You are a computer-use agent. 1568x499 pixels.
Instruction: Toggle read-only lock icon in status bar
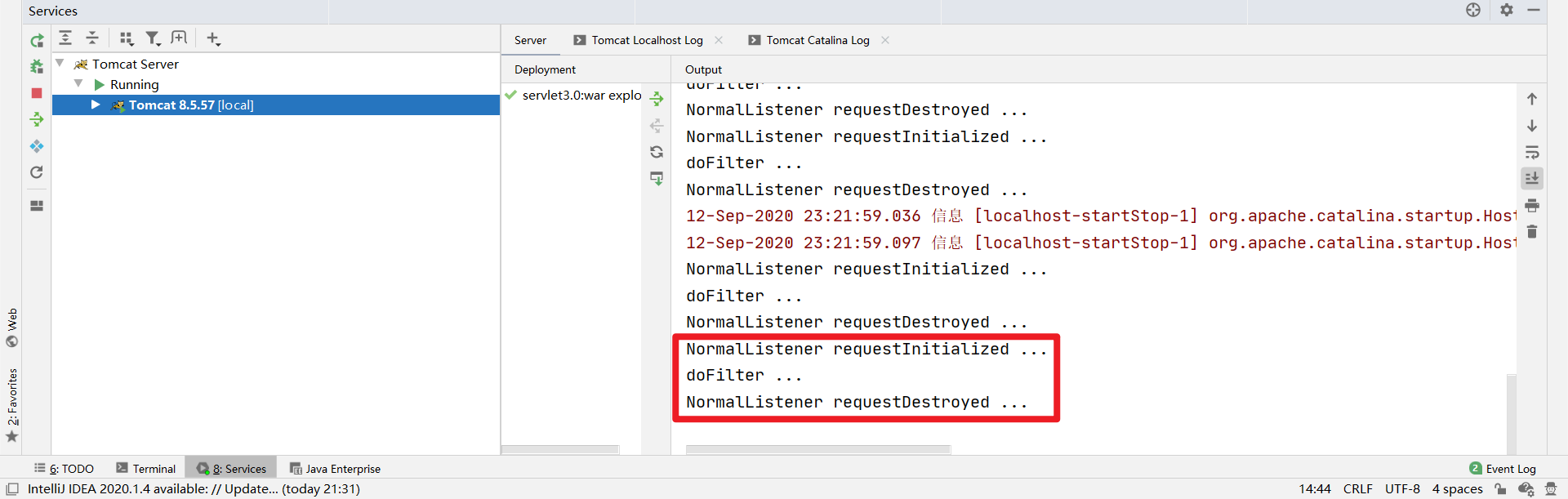pyautogui.click(x=1500, y=489)
